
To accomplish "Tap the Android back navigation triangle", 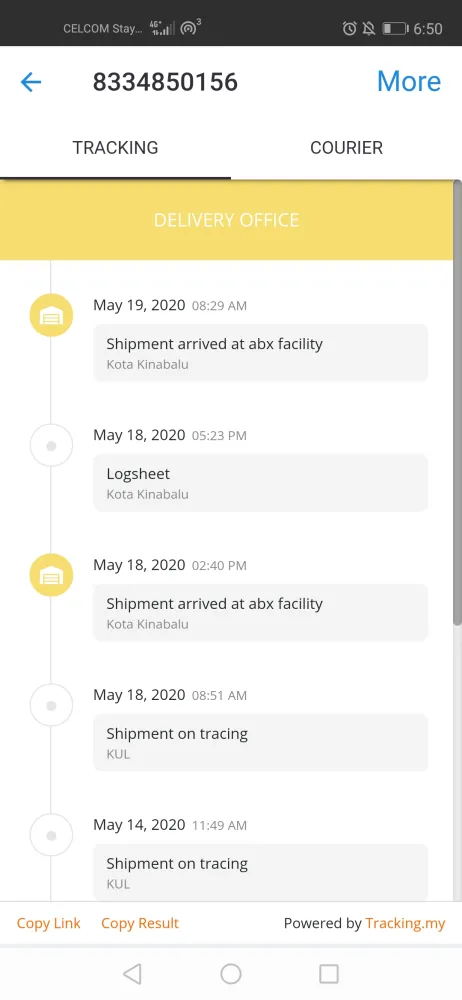I will [x=132, y=973].
